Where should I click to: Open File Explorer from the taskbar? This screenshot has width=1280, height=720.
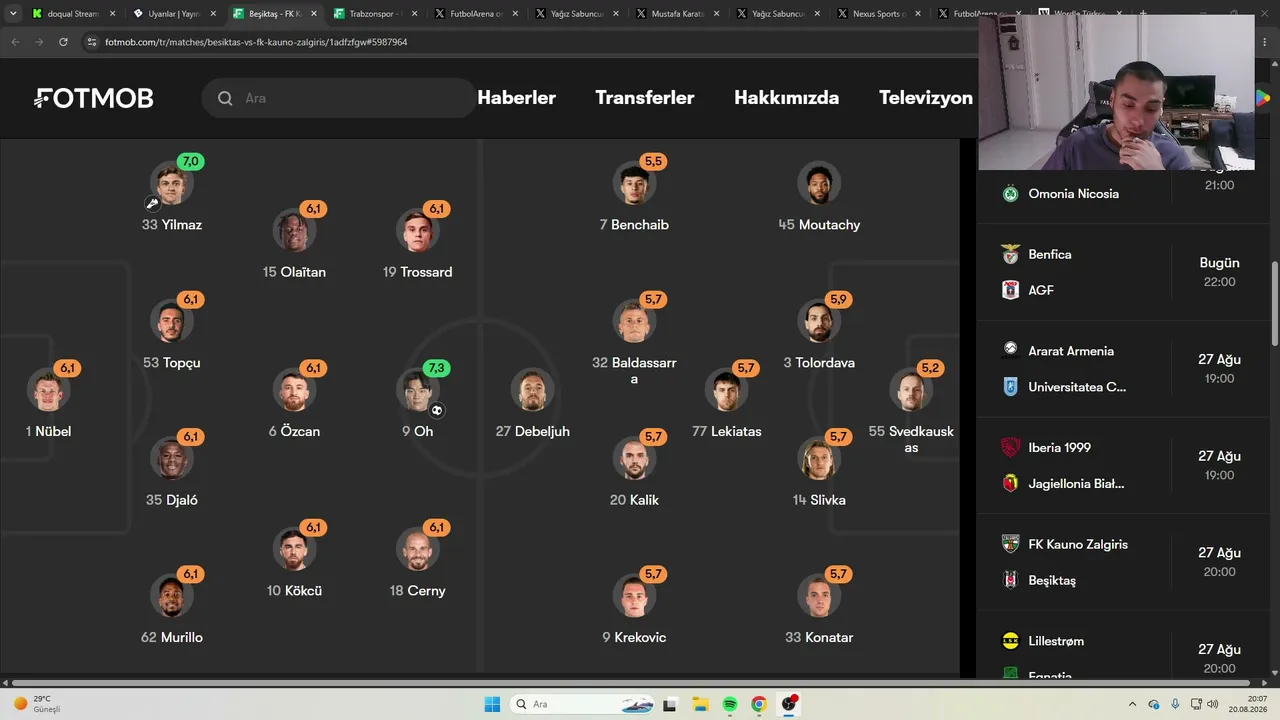point(700,704)
